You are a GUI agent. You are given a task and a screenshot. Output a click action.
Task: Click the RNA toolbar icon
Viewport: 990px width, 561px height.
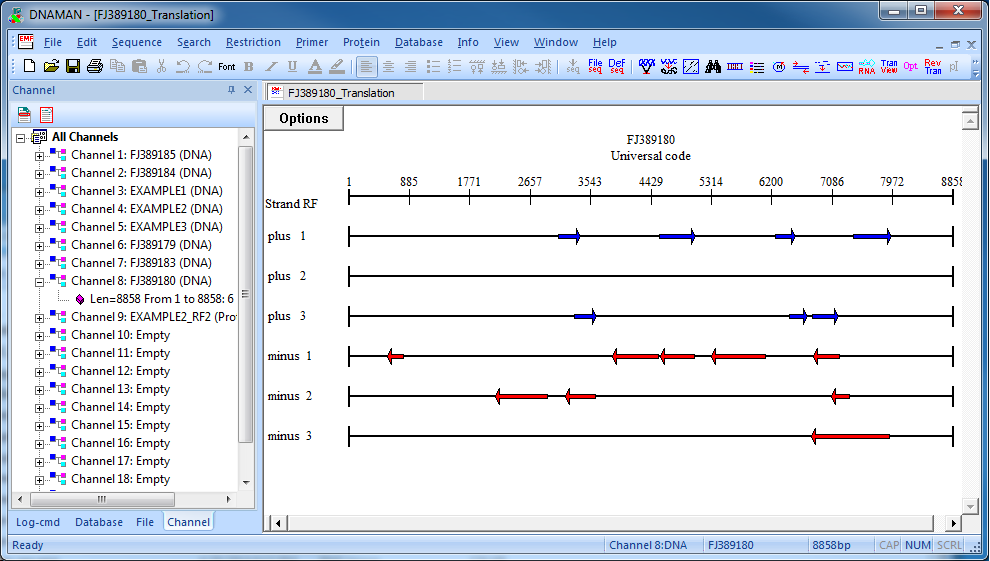point(866,66)
